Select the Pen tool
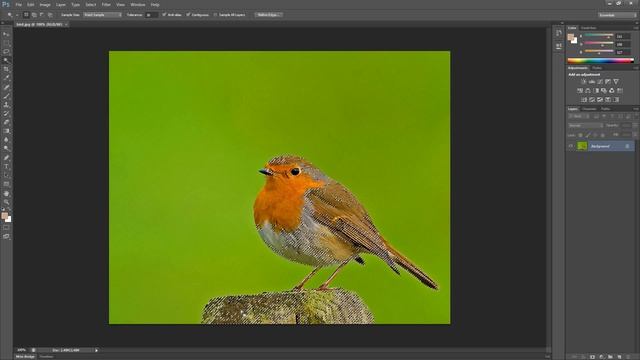640x360 pixels. coord(6,158)
